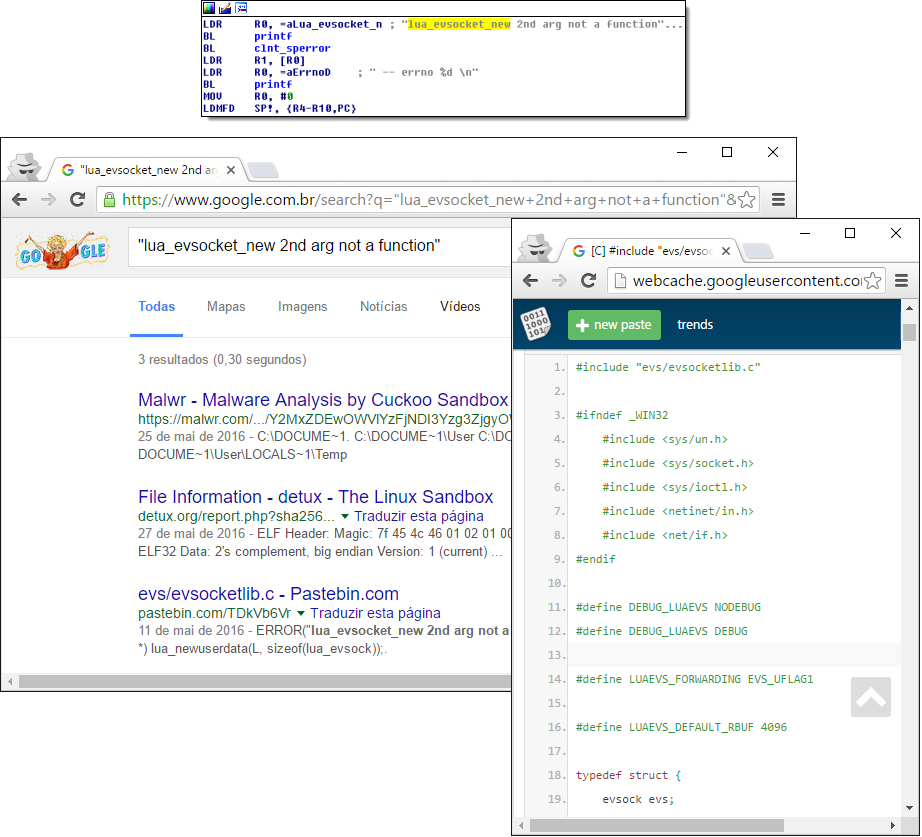Click Traduzir esta página for detux result
Viewport: 922px width, 837px height.
pyautogui.click(x=419, y=516)
